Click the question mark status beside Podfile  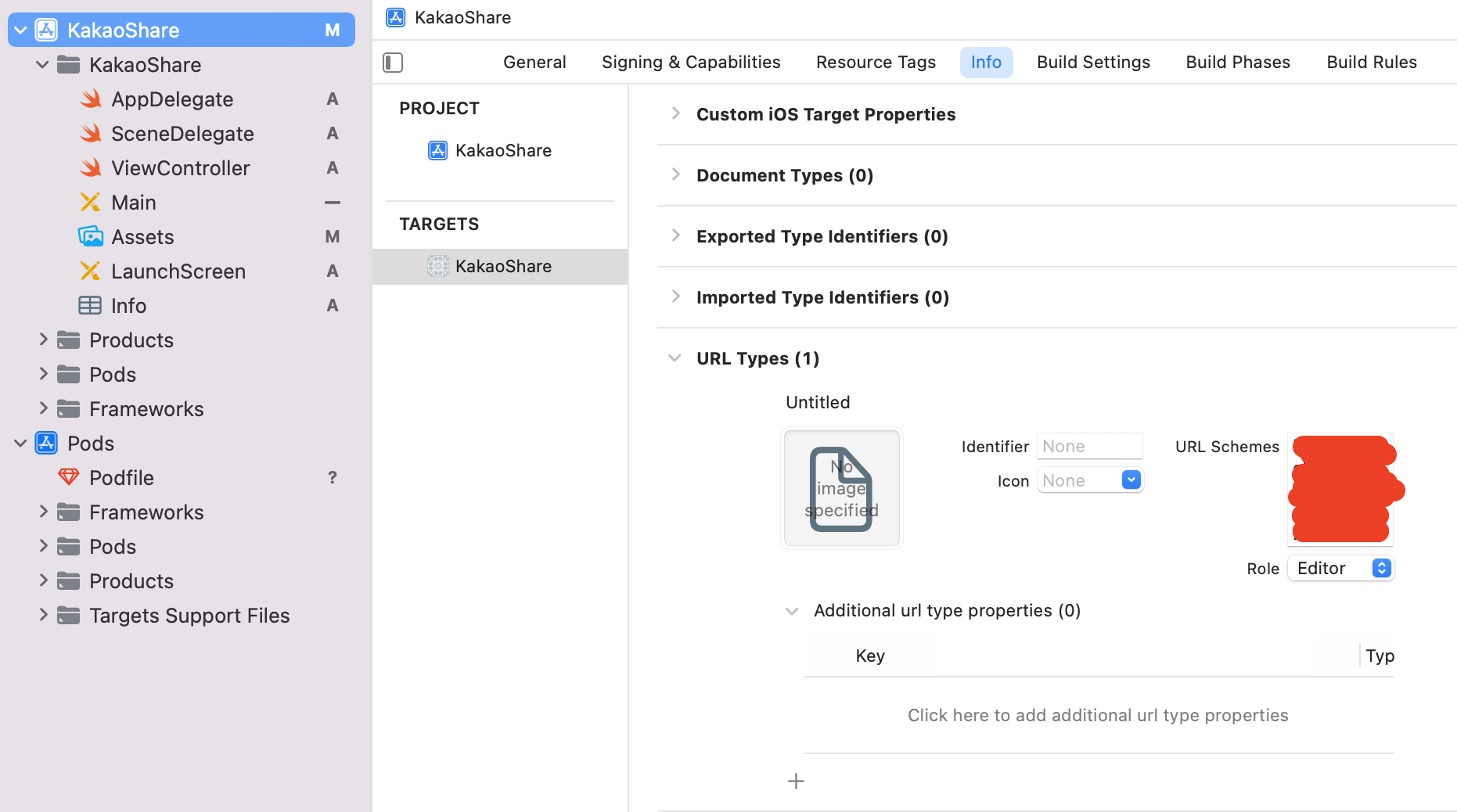pyautogui.click(x=333, y=477)
